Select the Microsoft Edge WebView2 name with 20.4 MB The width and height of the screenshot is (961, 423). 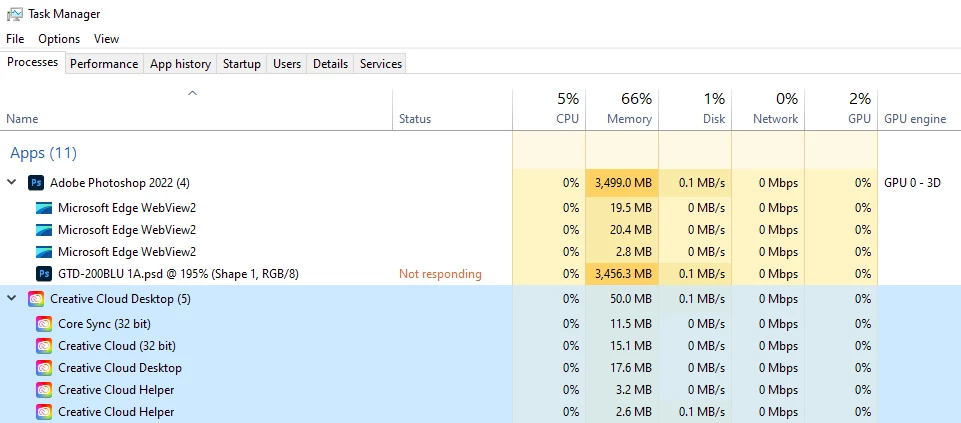point(127,230)
